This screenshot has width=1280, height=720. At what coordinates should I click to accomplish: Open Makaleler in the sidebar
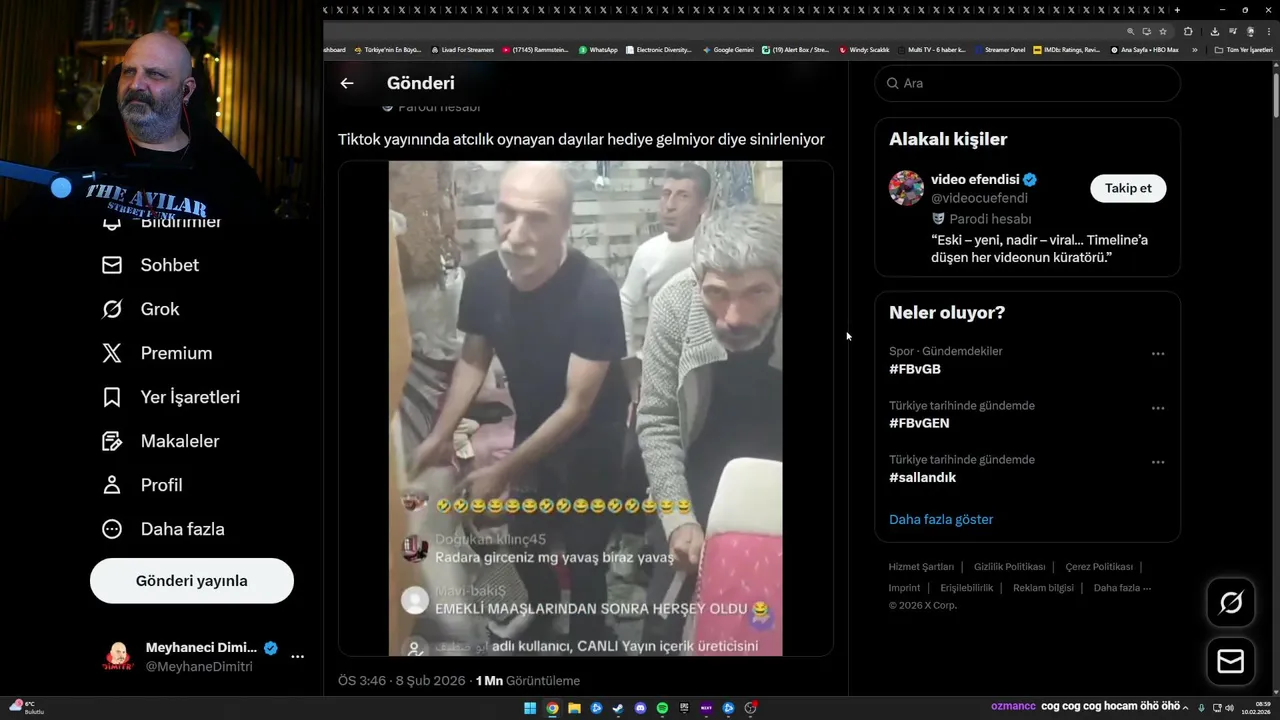[x=160, y=441]
